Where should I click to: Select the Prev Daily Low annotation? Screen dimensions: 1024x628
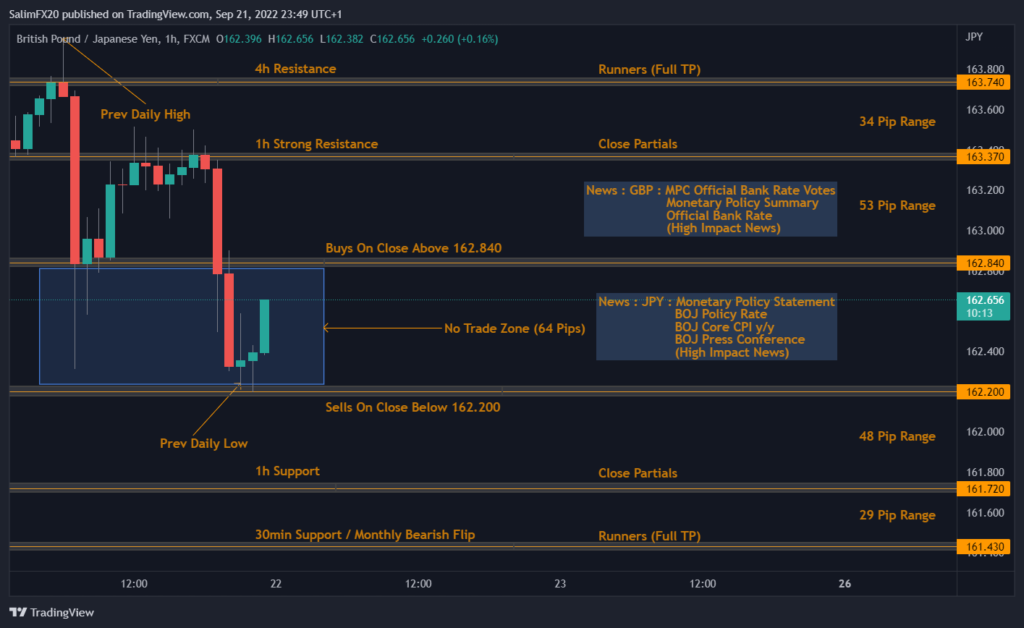[x=204, y=443]
